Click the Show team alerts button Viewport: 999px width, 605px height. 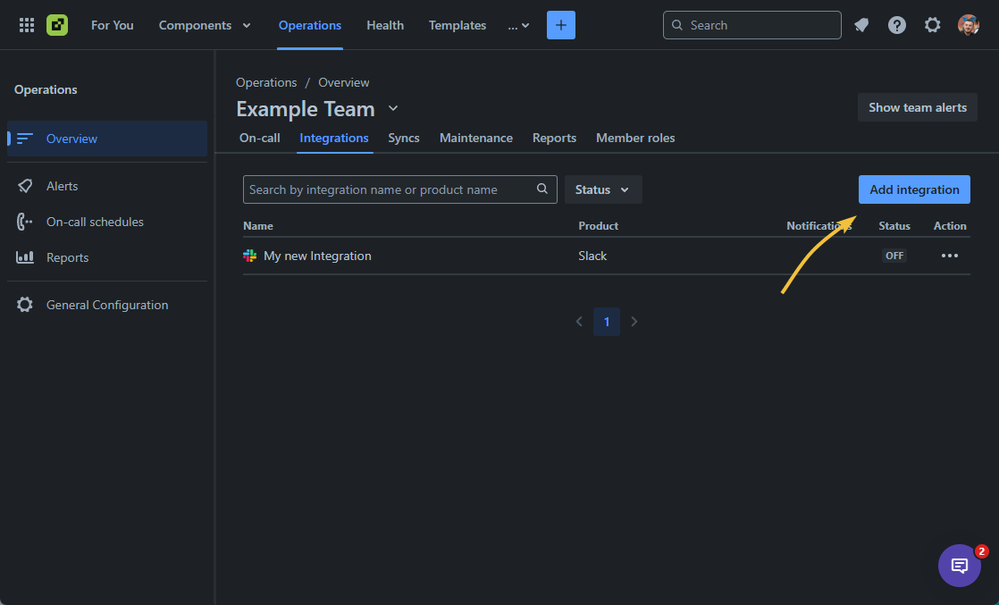pos(917,108)
